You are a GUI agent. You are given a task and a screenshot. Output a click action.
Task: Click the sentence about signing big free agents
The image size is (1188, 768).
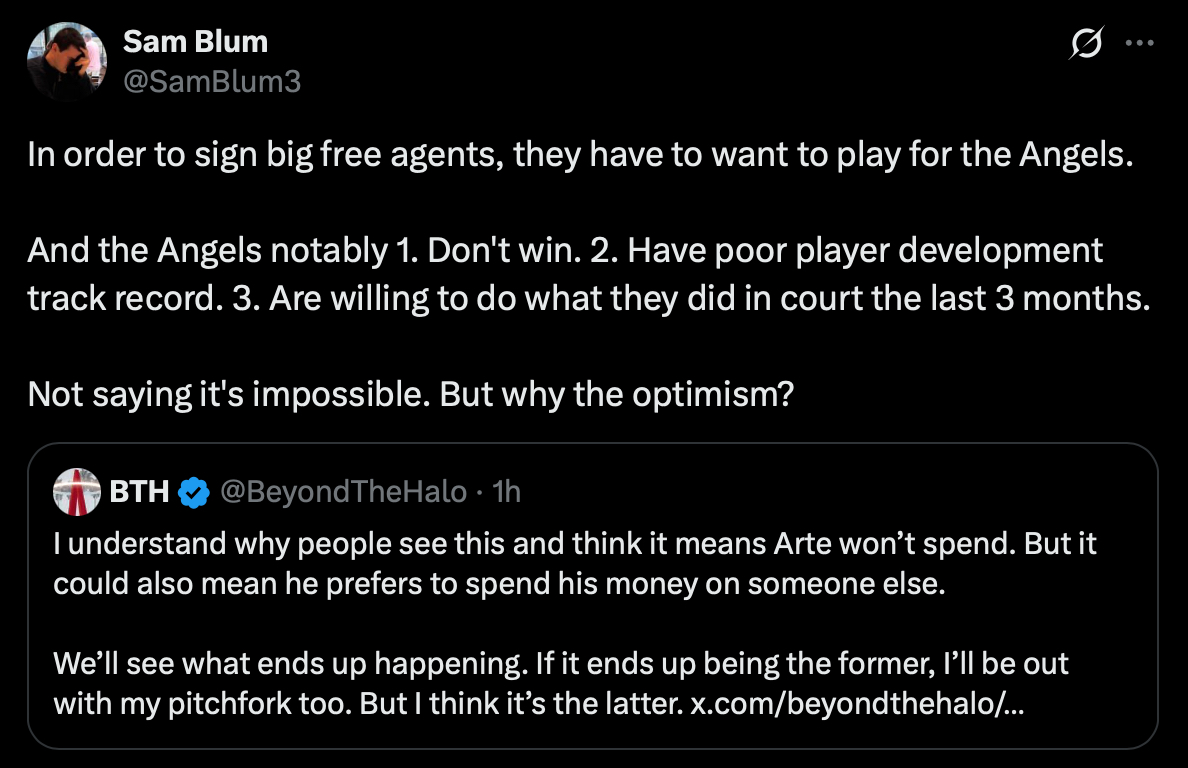click(580, 155)
